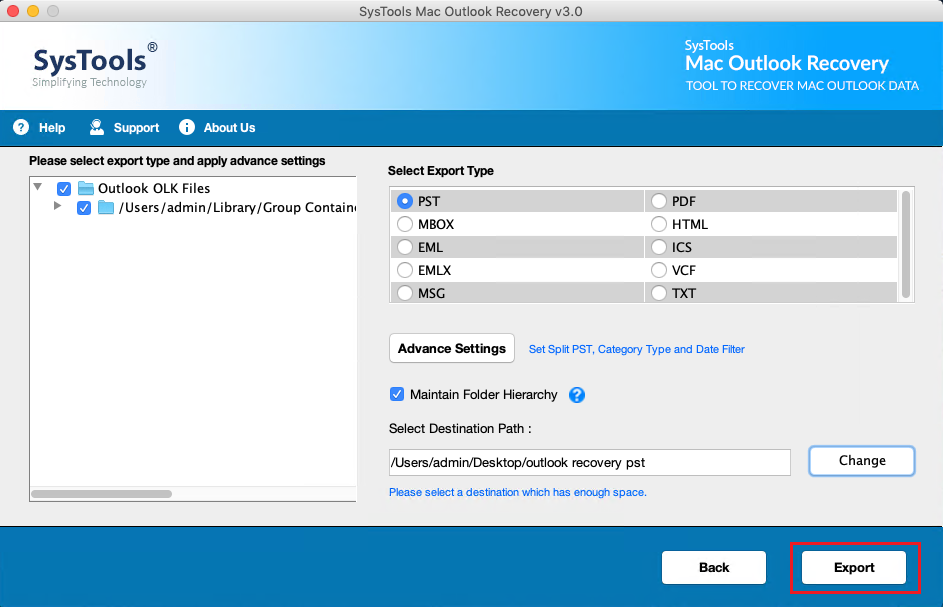Click the 'Select Destination Path :' label
This screenshot has height=607, width=943.
[x=460, y=428]
